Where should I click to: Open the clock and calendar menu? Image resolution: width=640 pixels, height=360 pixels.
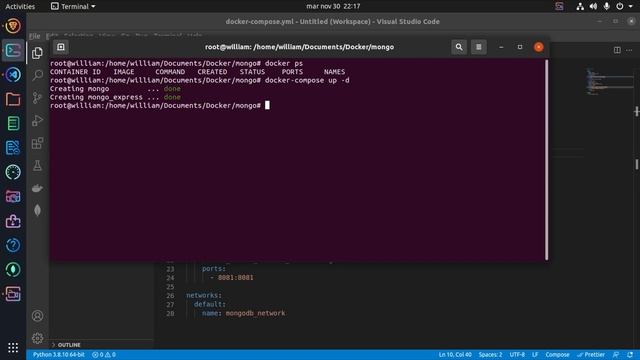333,7
